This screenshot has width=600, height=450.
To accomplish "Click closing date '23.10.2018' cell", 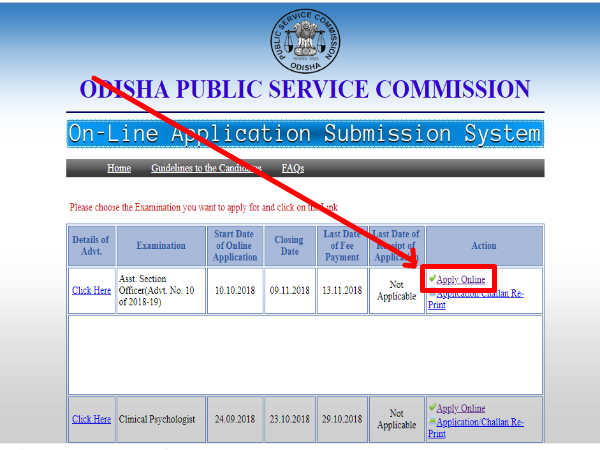I will click(290, 419).
